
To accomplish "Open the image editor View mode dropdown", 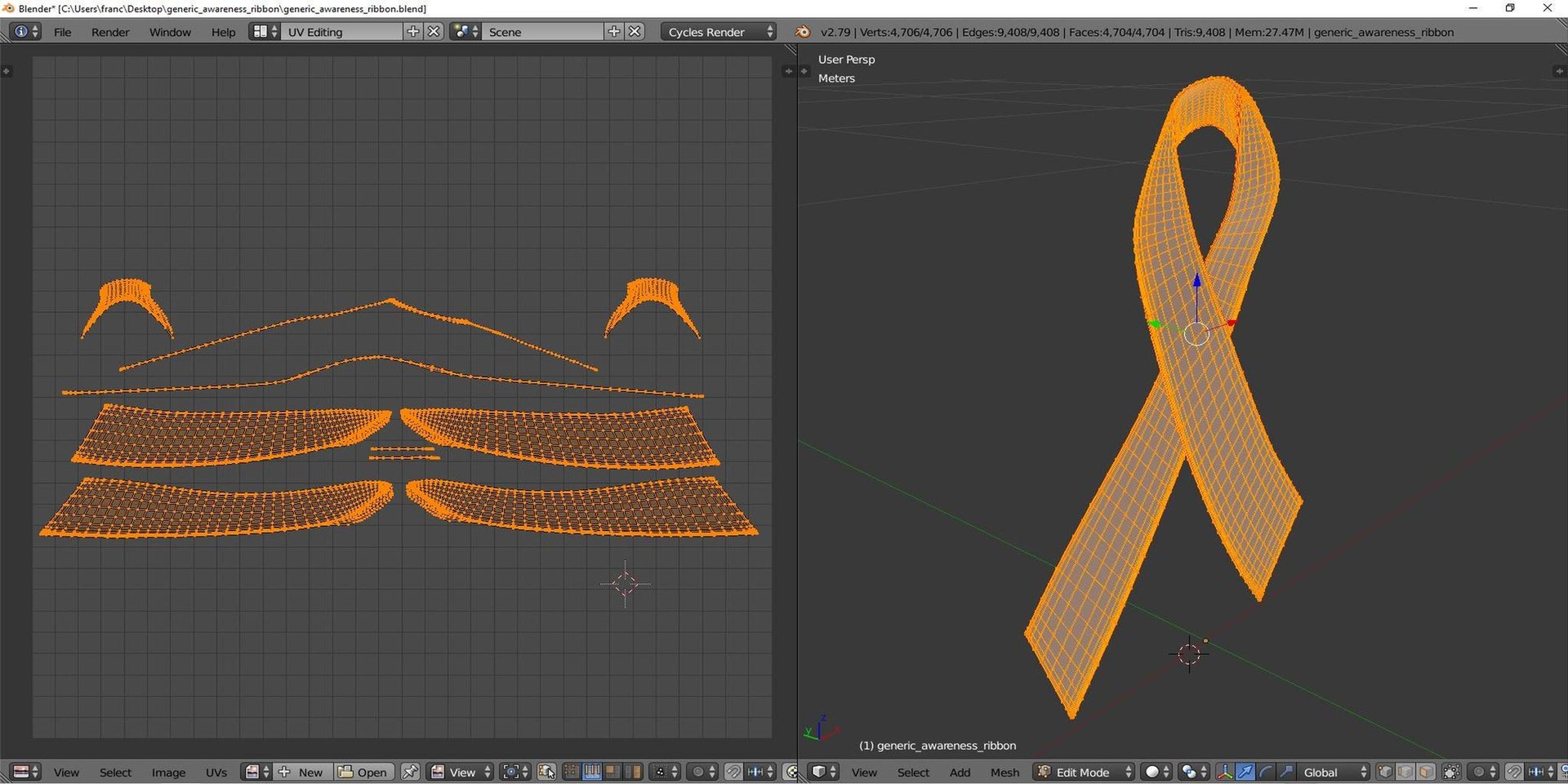I will 461,772.
